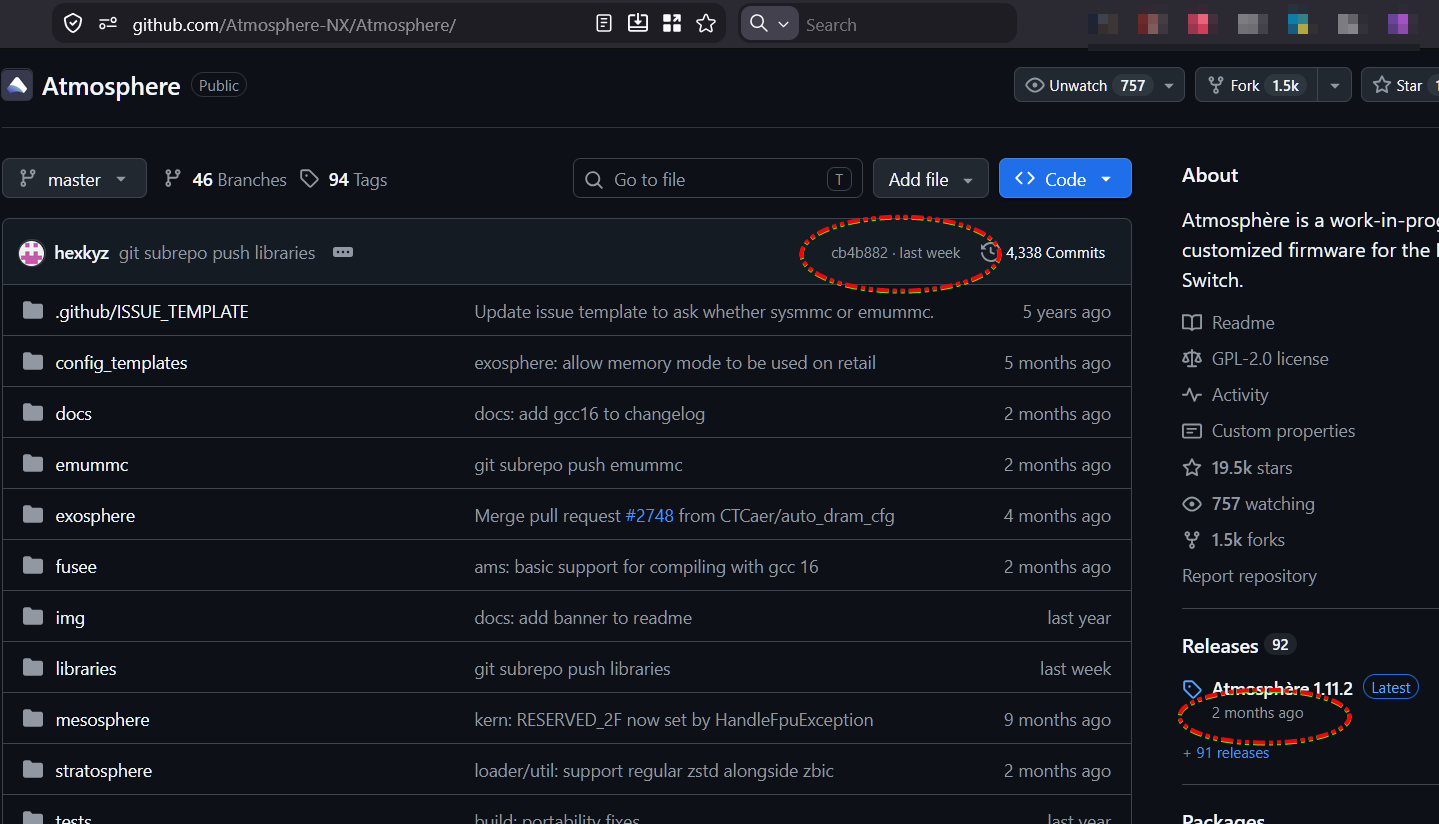Image resolution: width=1439 pixels, height=824 pixels.
Task: Click the folder icon for emummc
Action: [33, 464]
